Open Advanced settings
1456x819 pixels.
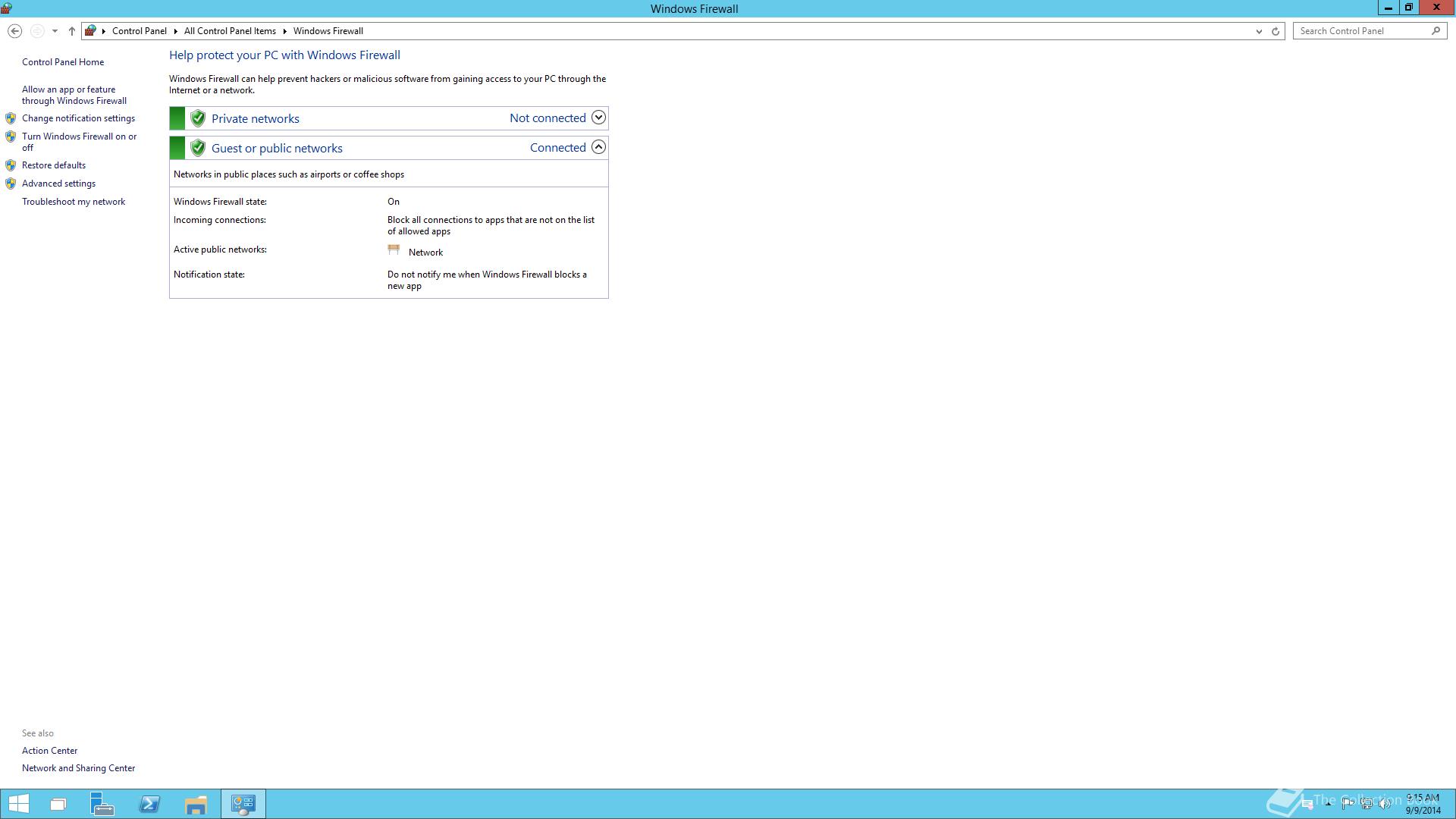click(58, 184)
